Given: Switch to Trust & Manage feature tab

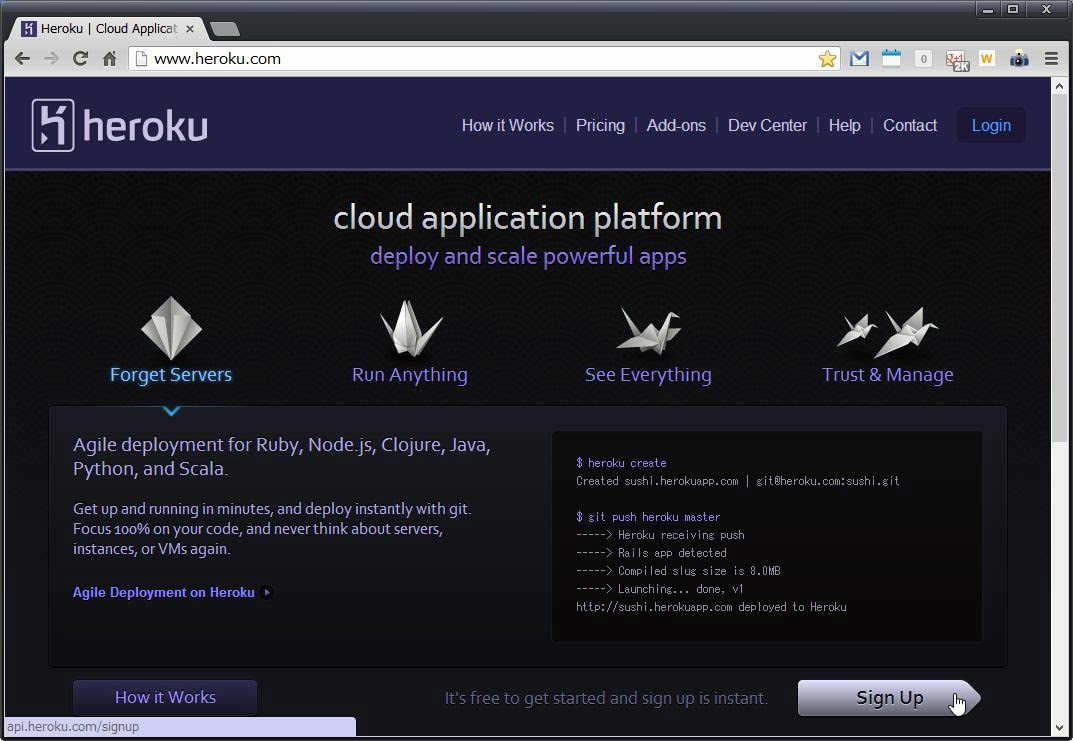Looking at the screenshot, I should [x=887, y=374].
